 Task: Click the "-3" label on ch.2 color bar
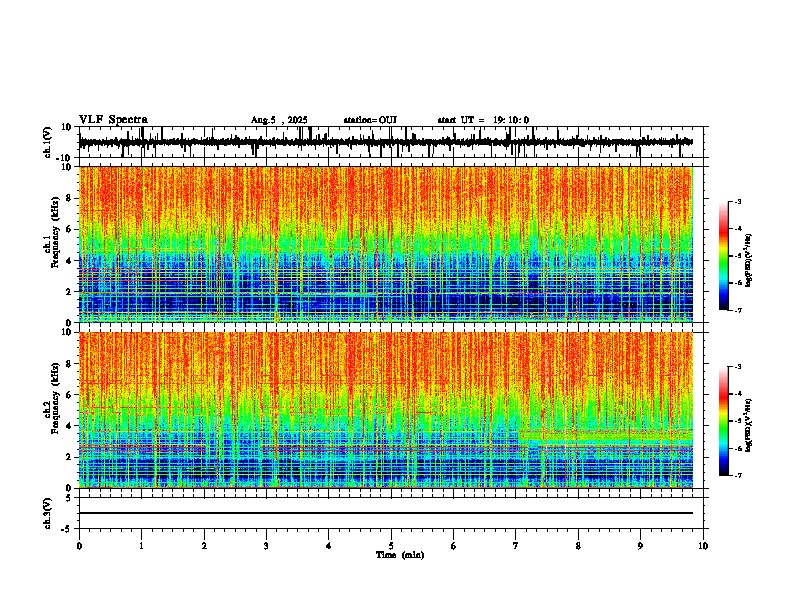coord(738,367)
